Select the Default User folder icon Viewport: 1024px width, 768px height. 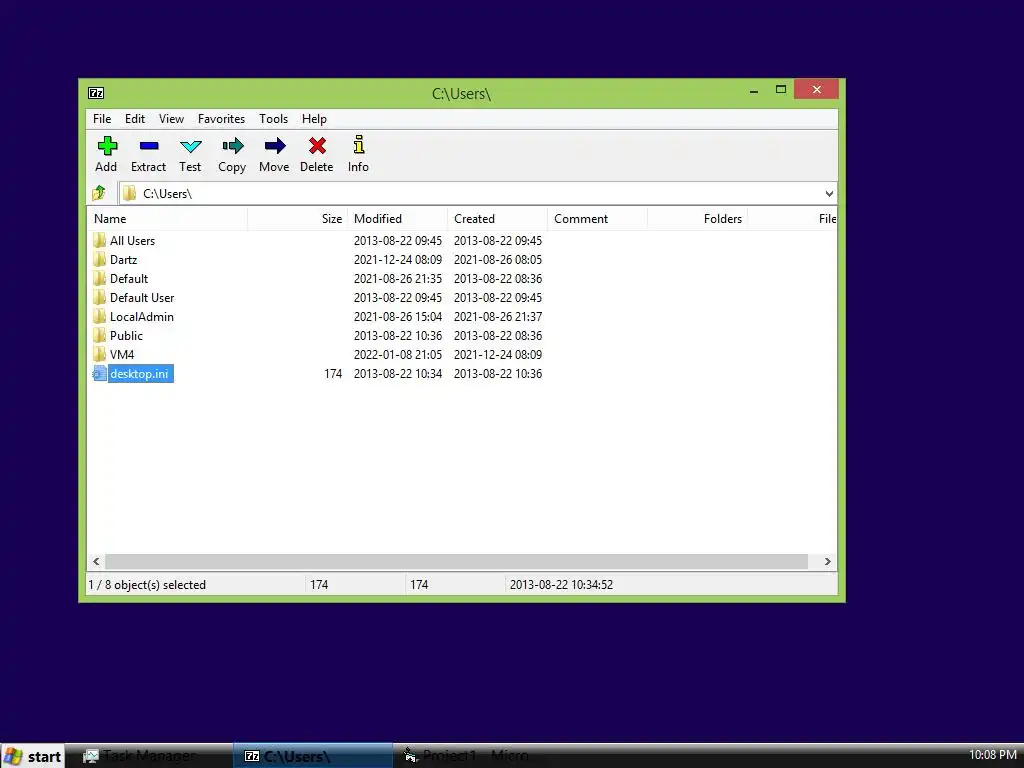(x=99, y=297)
